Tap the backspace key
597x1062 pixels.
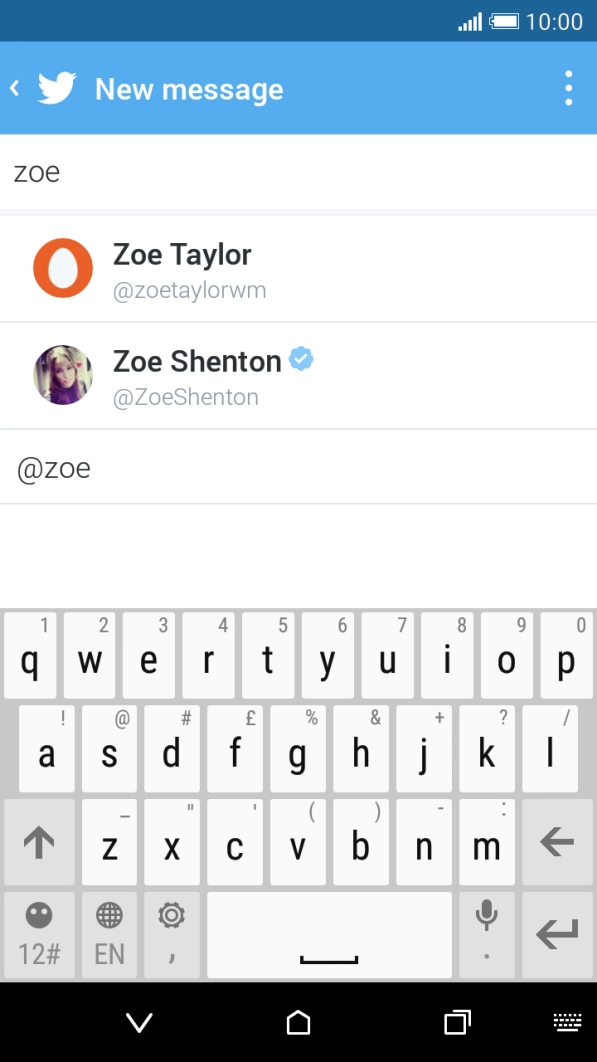pos(557,842)
